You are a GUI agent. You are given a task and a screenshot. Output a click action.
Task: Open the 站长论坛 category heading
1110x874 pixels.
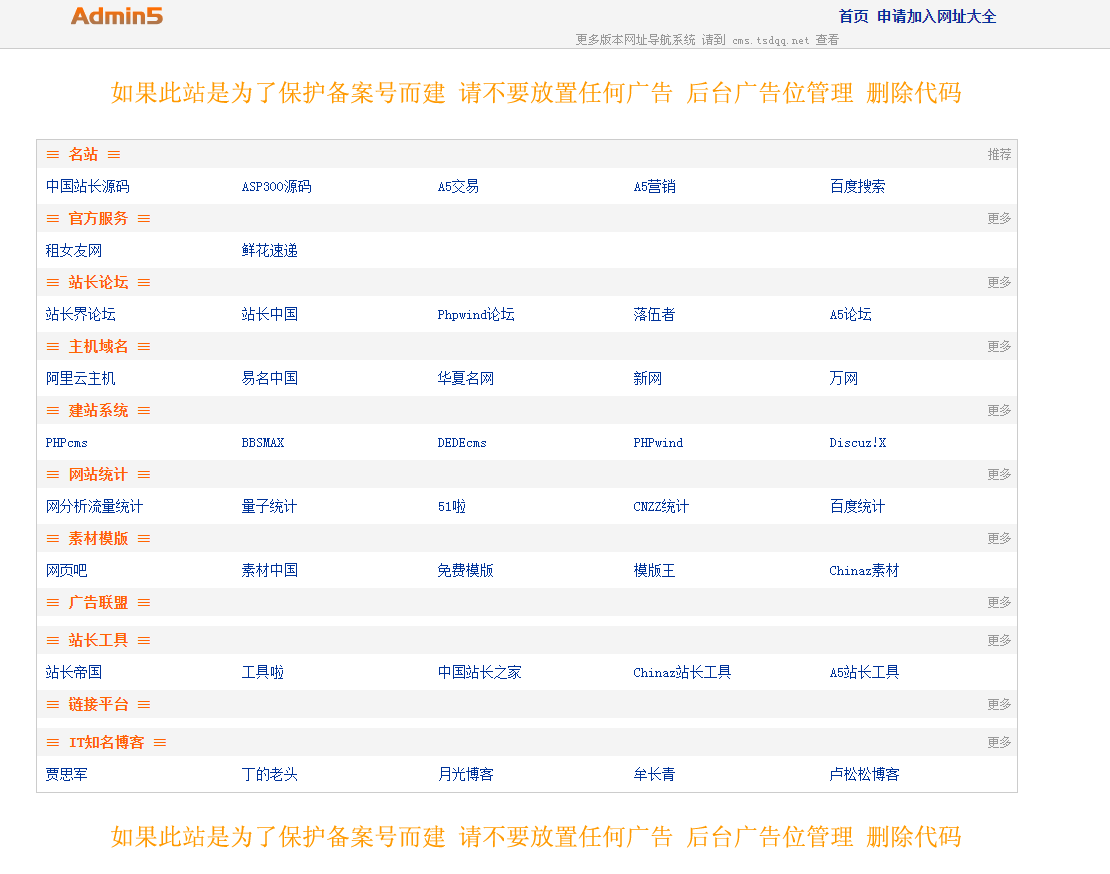[x=98, y=282]
